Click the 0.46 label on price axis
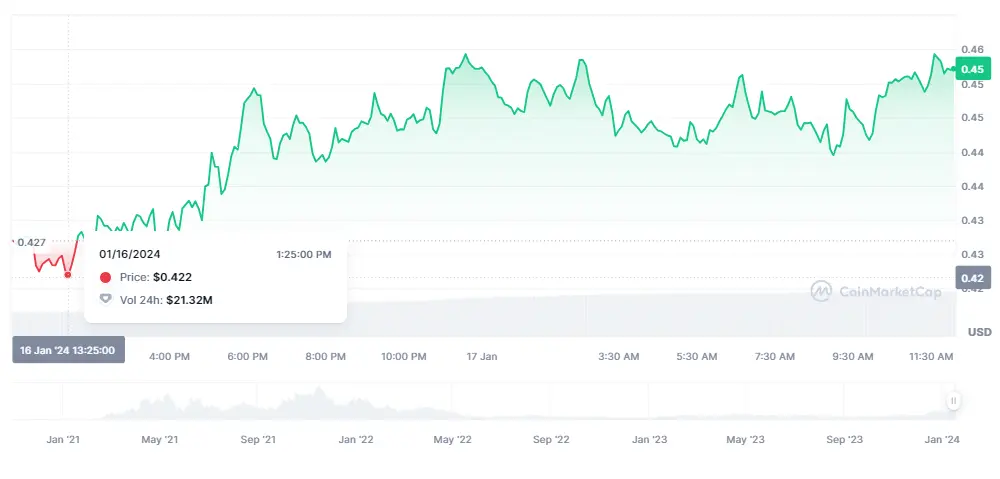 tap(971, 49)
